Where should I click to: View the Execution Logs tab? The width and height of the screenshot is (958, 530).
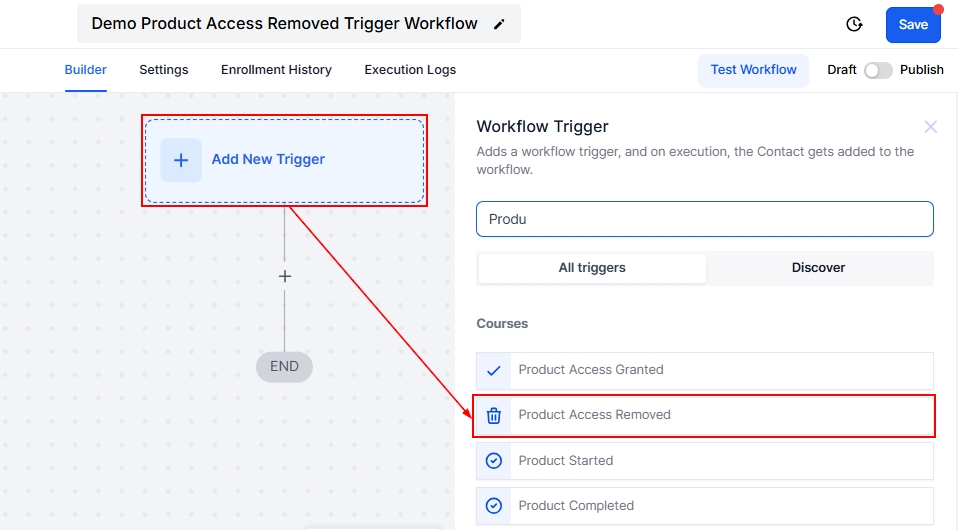pos(410,70)
